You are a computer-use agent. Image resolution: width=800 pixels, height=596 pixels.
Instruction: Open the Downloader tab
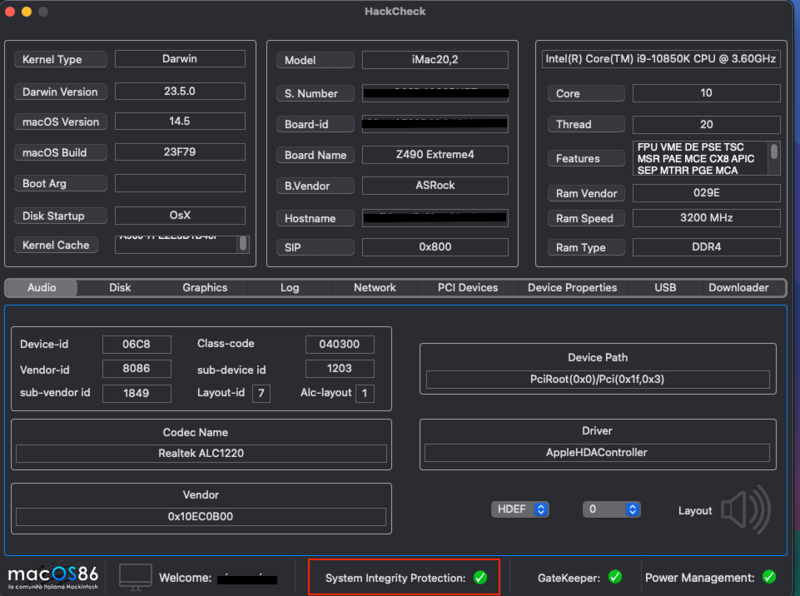[739, 287]
